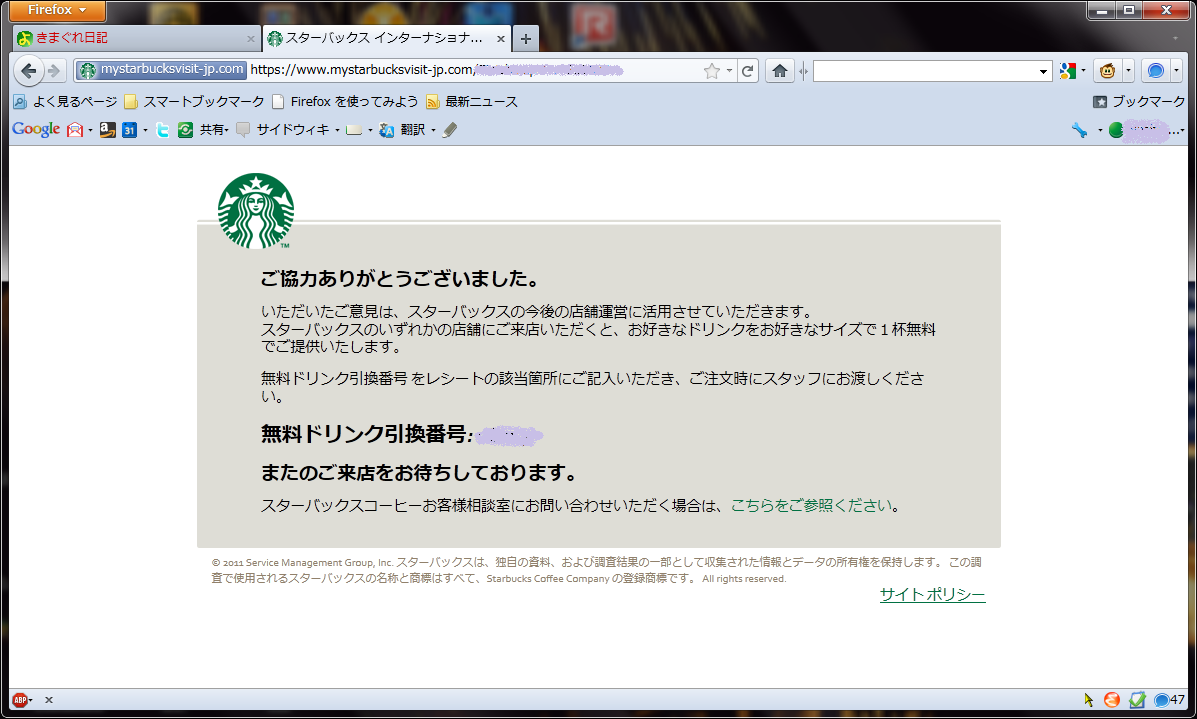Expand the Greasemonkey dropdown arrow
1197x719 pixels.
point(1128,71)
